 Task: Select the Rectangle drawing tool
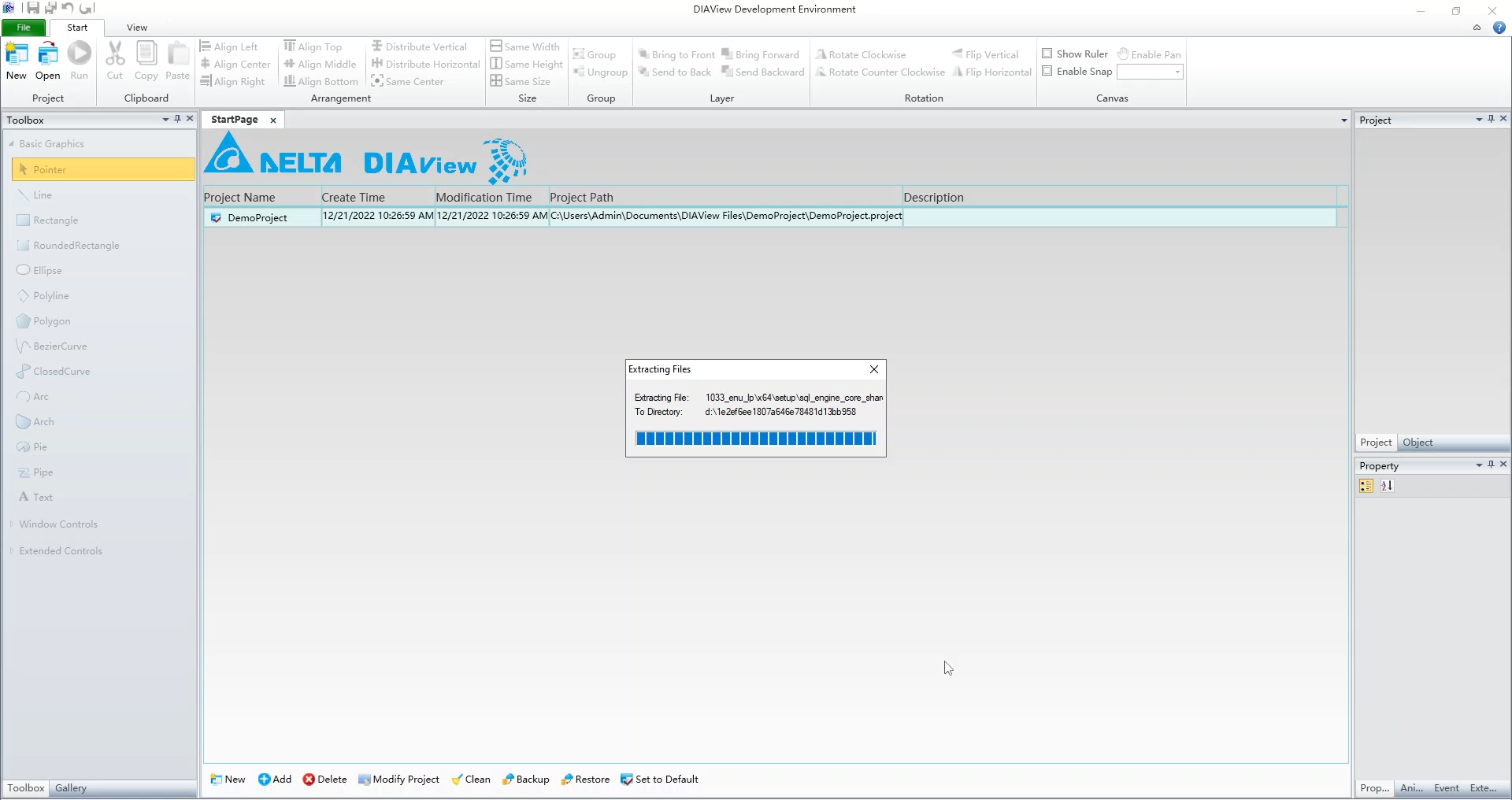[55, 220]
